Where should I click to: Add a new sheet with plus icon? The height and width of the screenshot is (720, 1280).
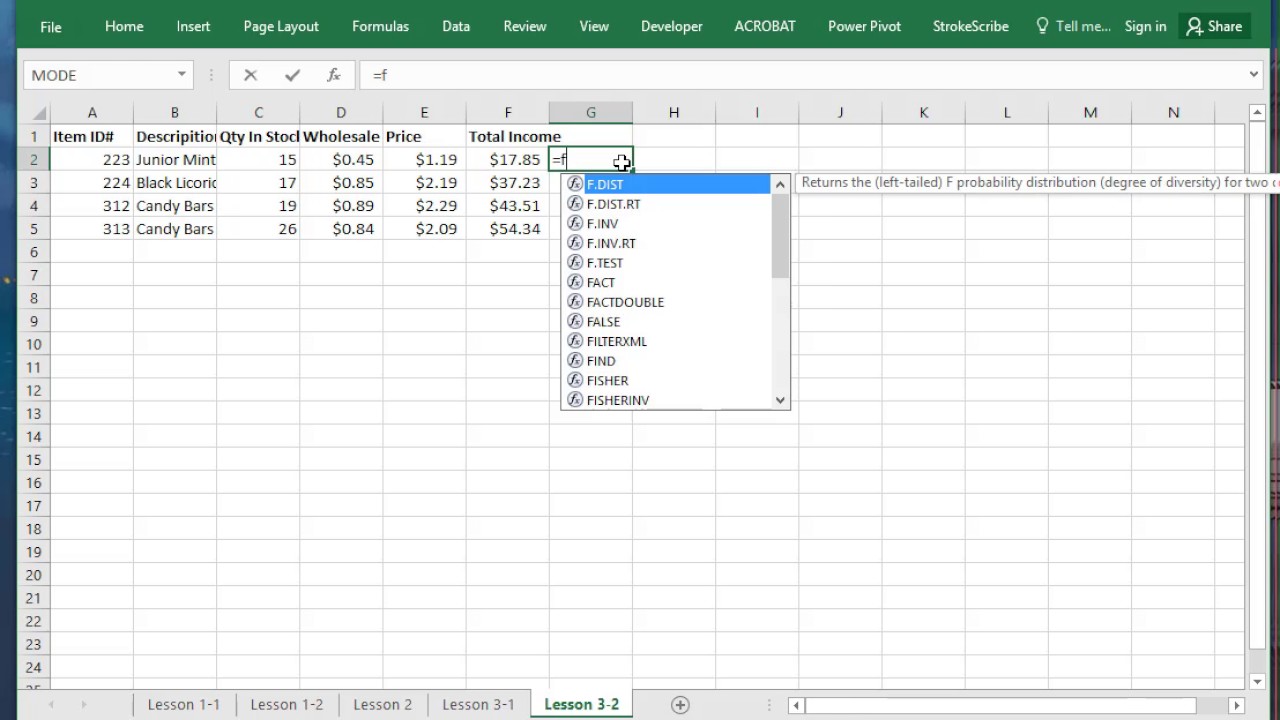pyautogui.click(x=680, y=705)
